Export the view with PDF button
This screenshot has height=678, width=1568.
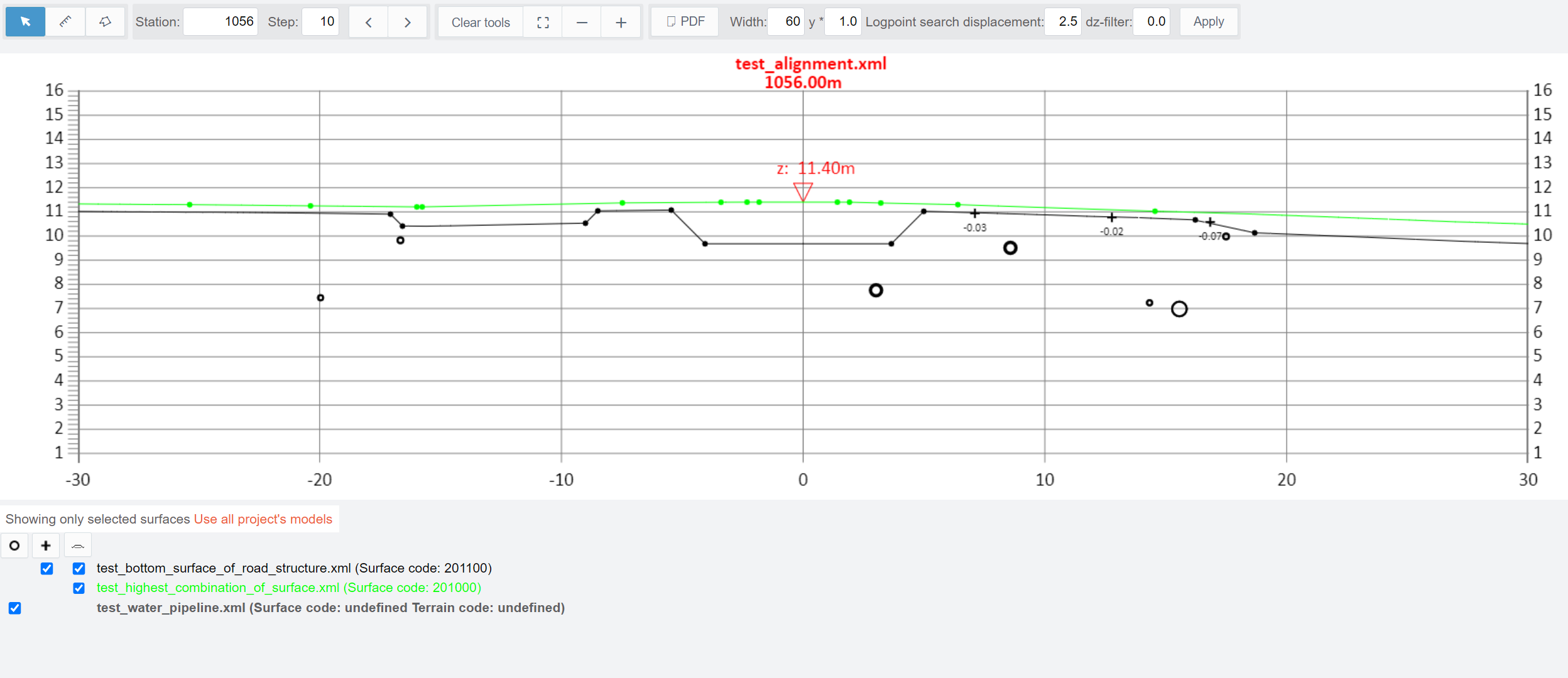click(x=685, y=22)
